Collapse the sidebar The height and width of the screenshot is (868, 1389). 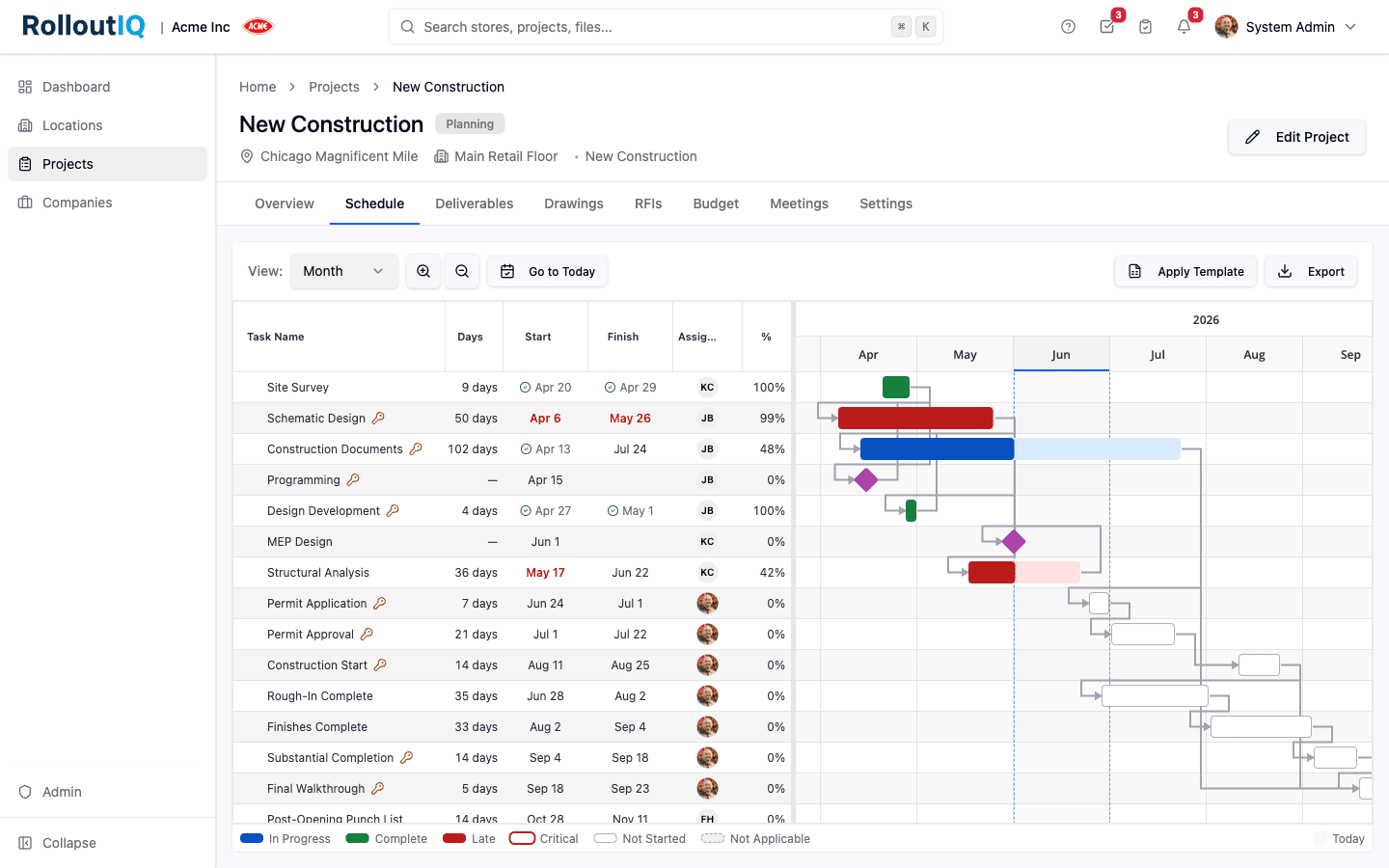58,843
